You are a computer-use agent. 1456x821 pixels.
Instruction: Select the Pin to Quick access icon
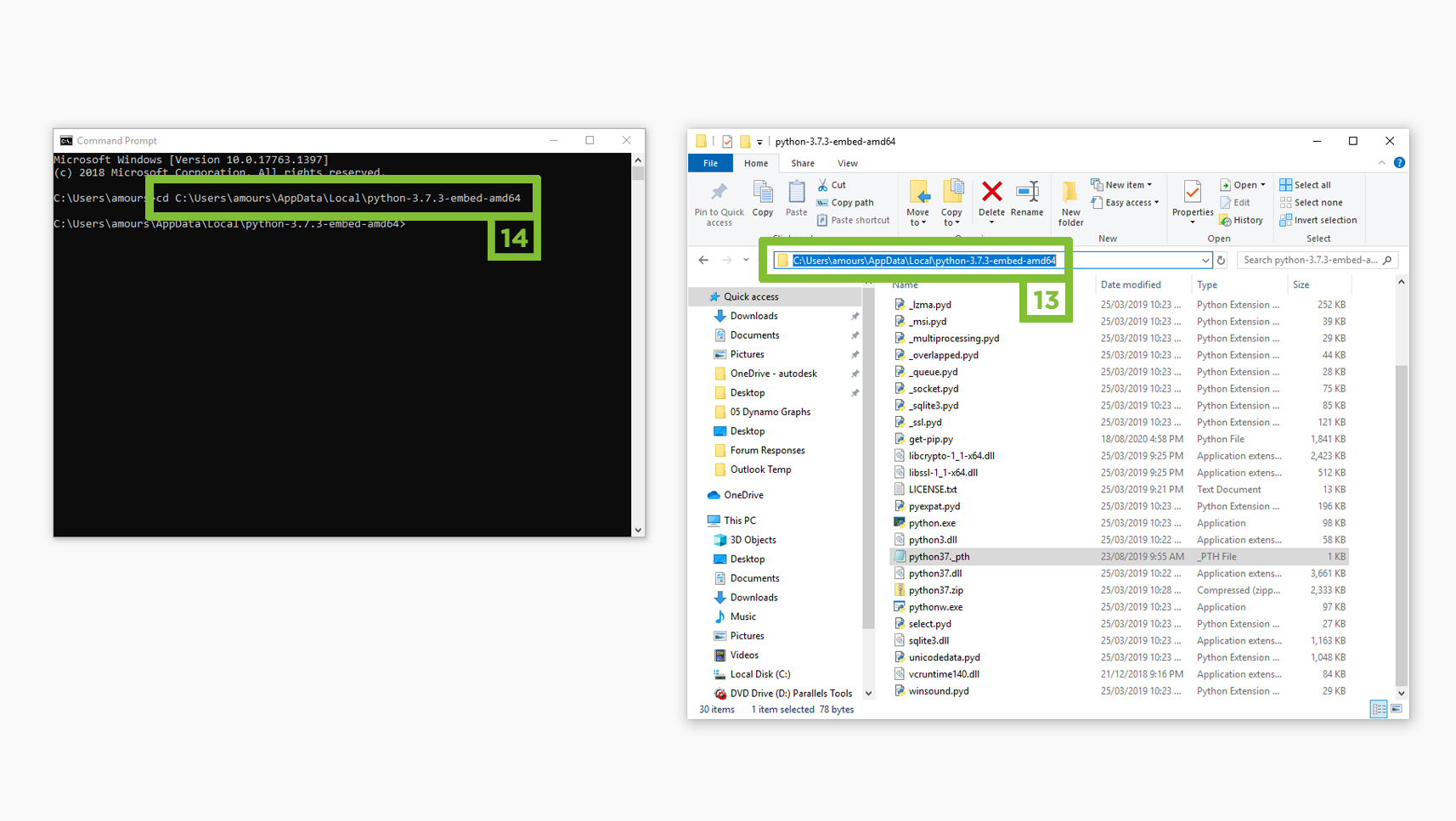coord(718,201)
